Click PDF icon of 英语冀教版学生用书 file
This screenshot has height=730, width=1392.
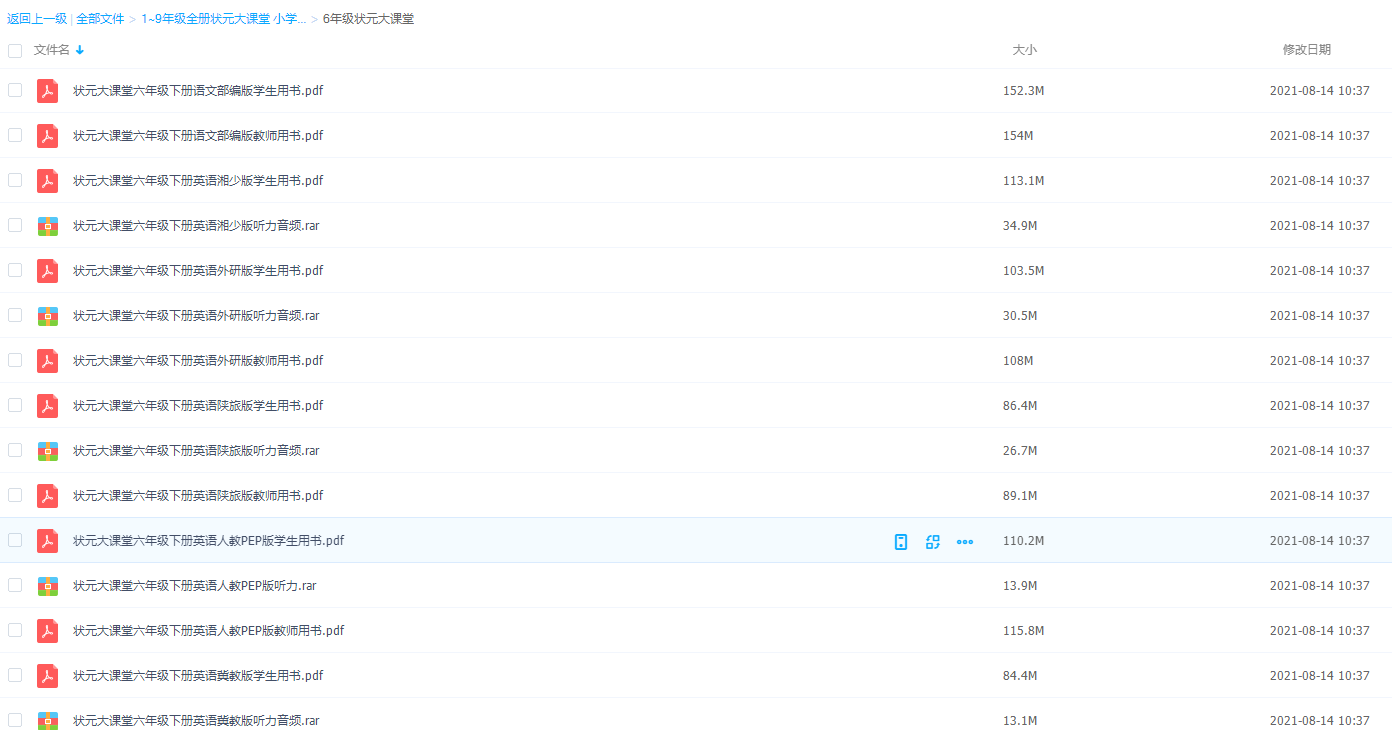48,676
